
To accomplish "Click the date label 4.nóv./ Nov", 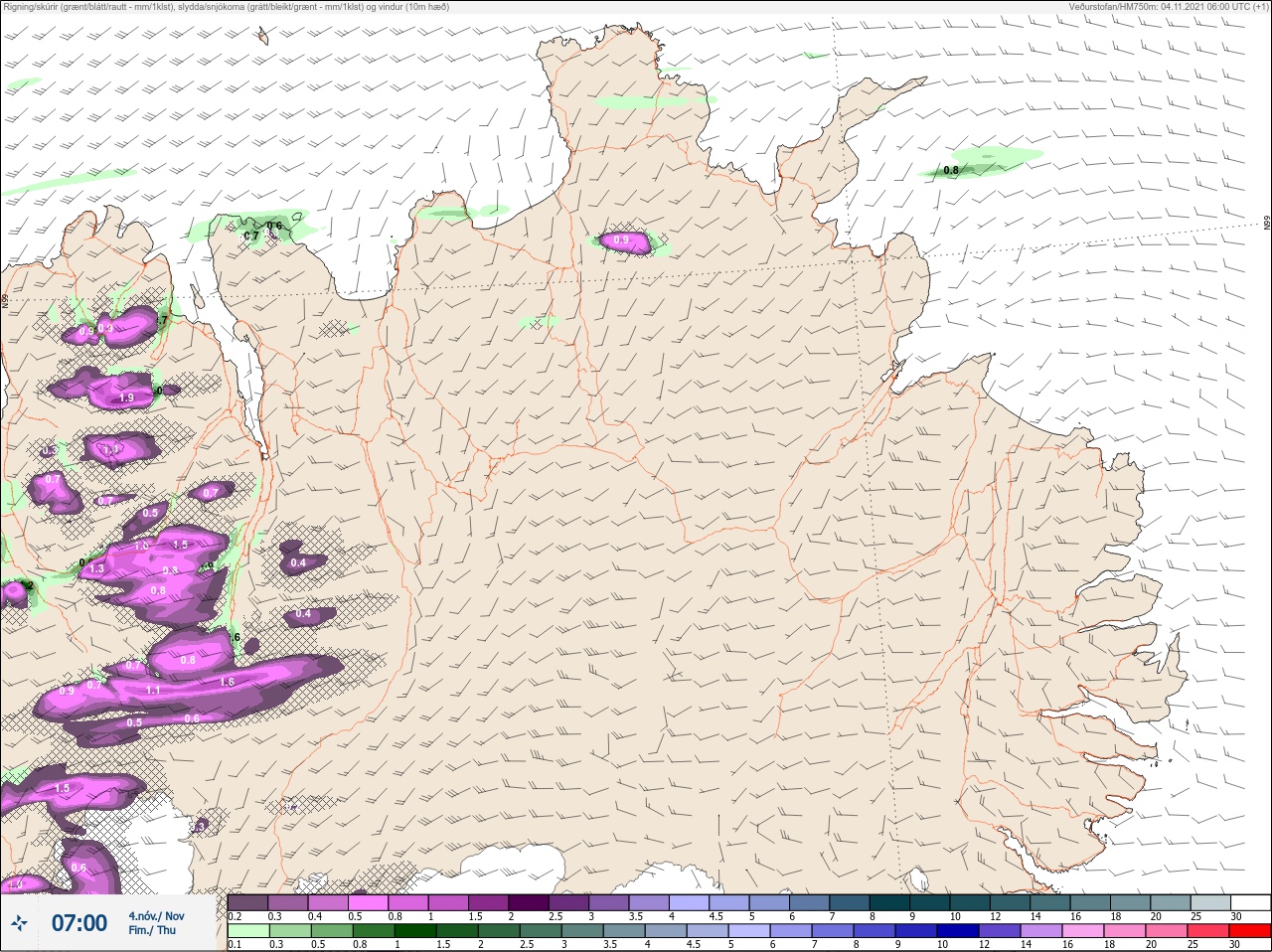I will (156, 915).
